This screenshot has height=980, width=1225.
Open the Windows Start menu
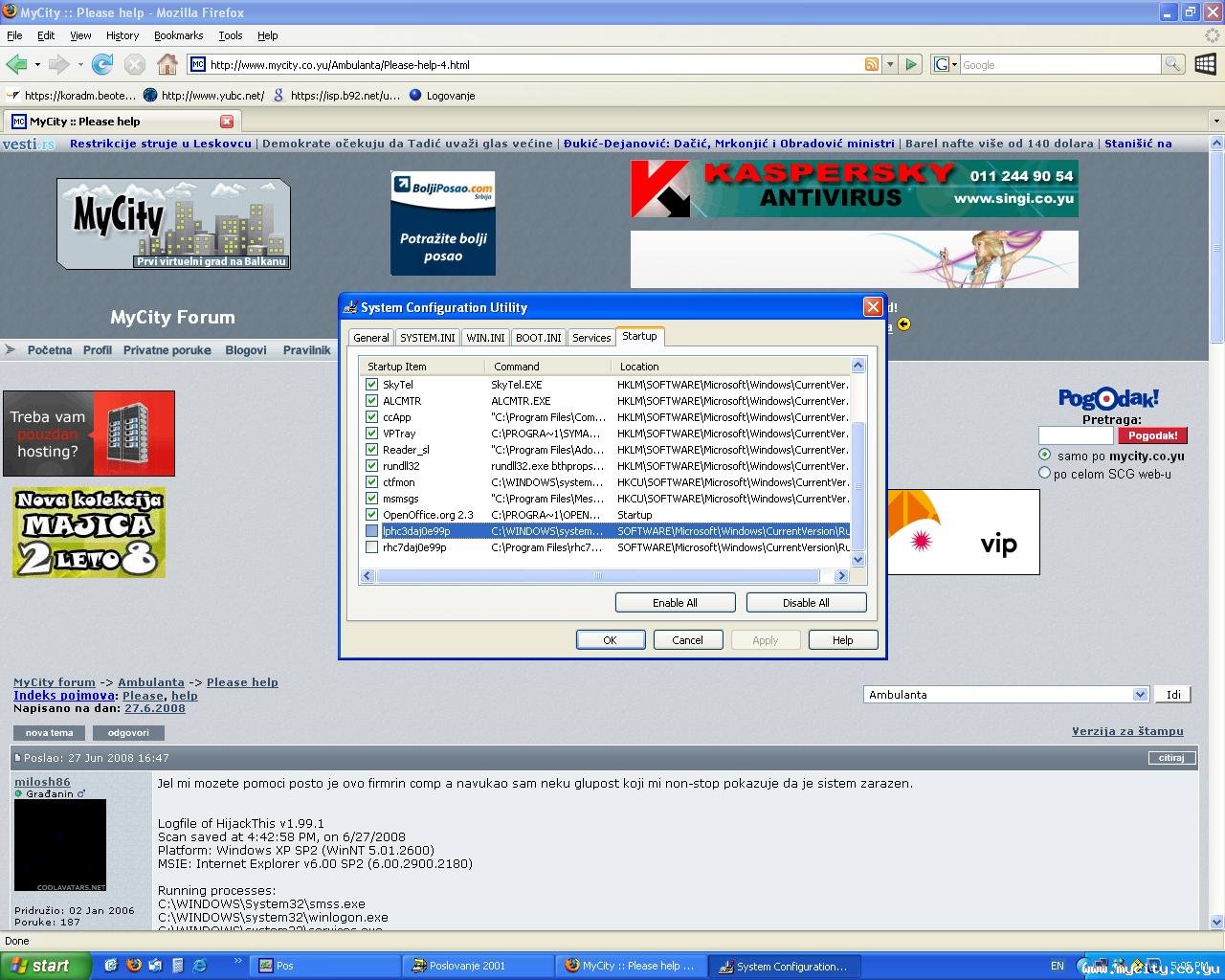point(46,966)
